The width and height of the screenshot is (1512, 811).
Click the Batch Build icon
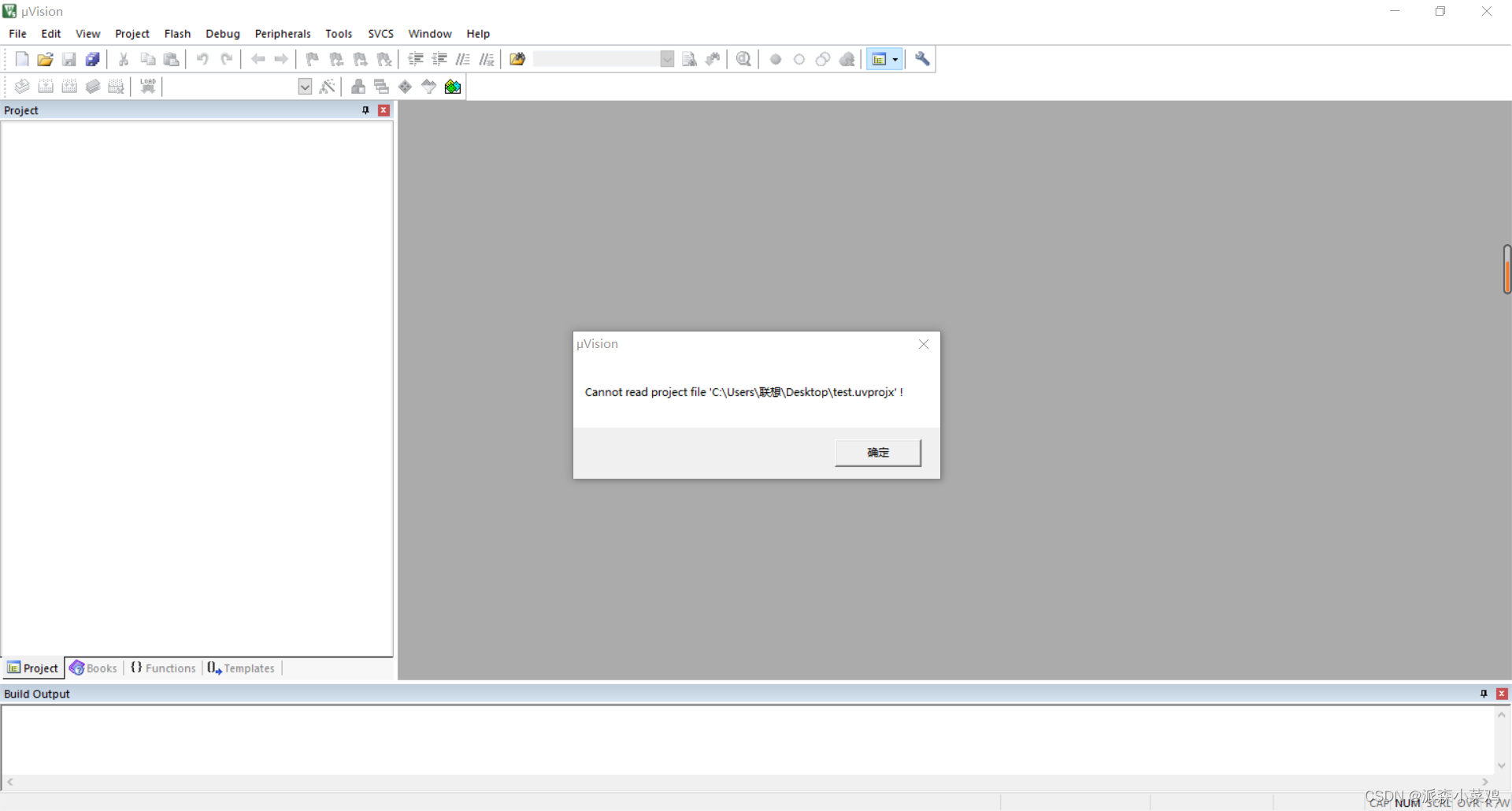point(93,87)
